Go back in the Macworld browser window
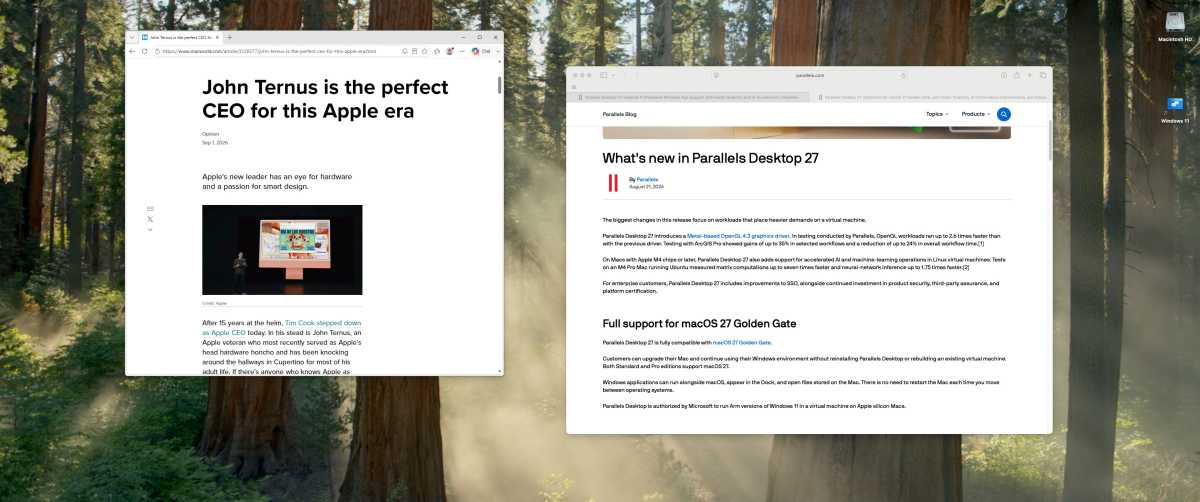The width and height of the screenshot is (1200, 502). pyautogui.click(x=132, y=51)
